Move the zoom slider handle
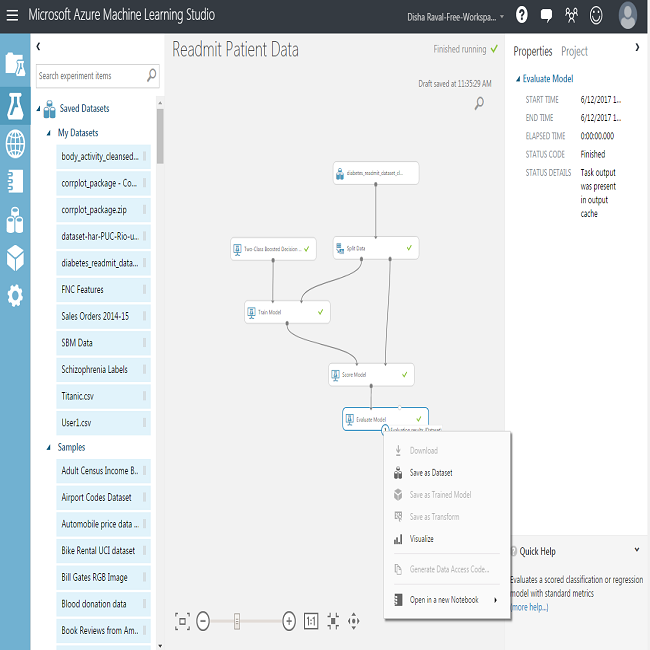This screenshot has width=650, height=650. coord(237,621)
